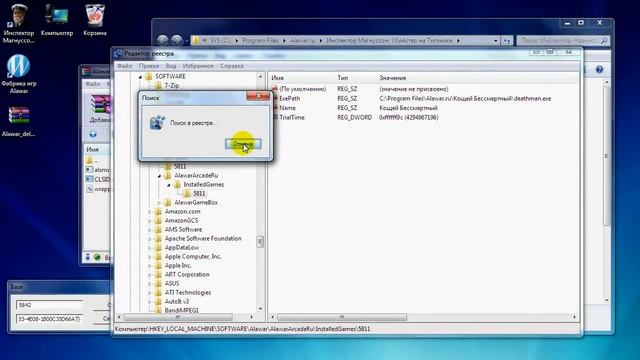Select the AppDataLow registry key
The image size is (640, 360).
click(182, 247)
